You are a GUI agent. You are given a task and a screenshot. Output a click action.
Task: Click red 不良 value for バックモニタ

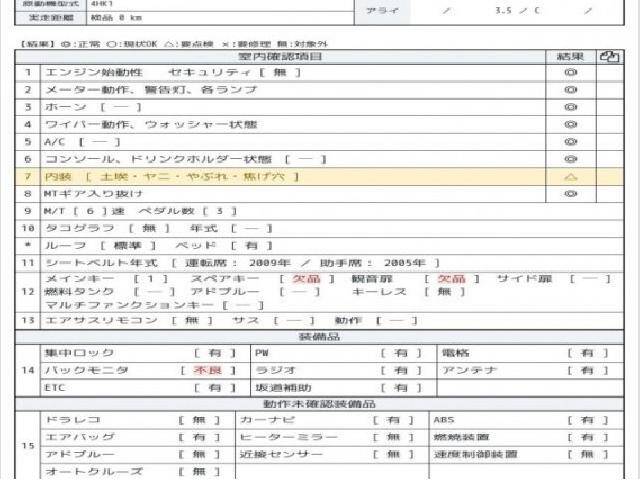pos(208,371)
